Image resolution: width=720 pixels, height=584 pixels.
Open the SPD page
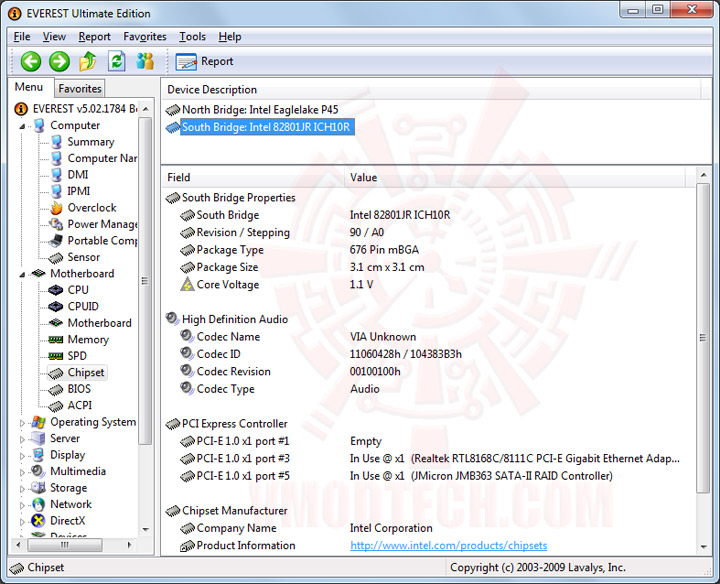[x=77, y=356]
